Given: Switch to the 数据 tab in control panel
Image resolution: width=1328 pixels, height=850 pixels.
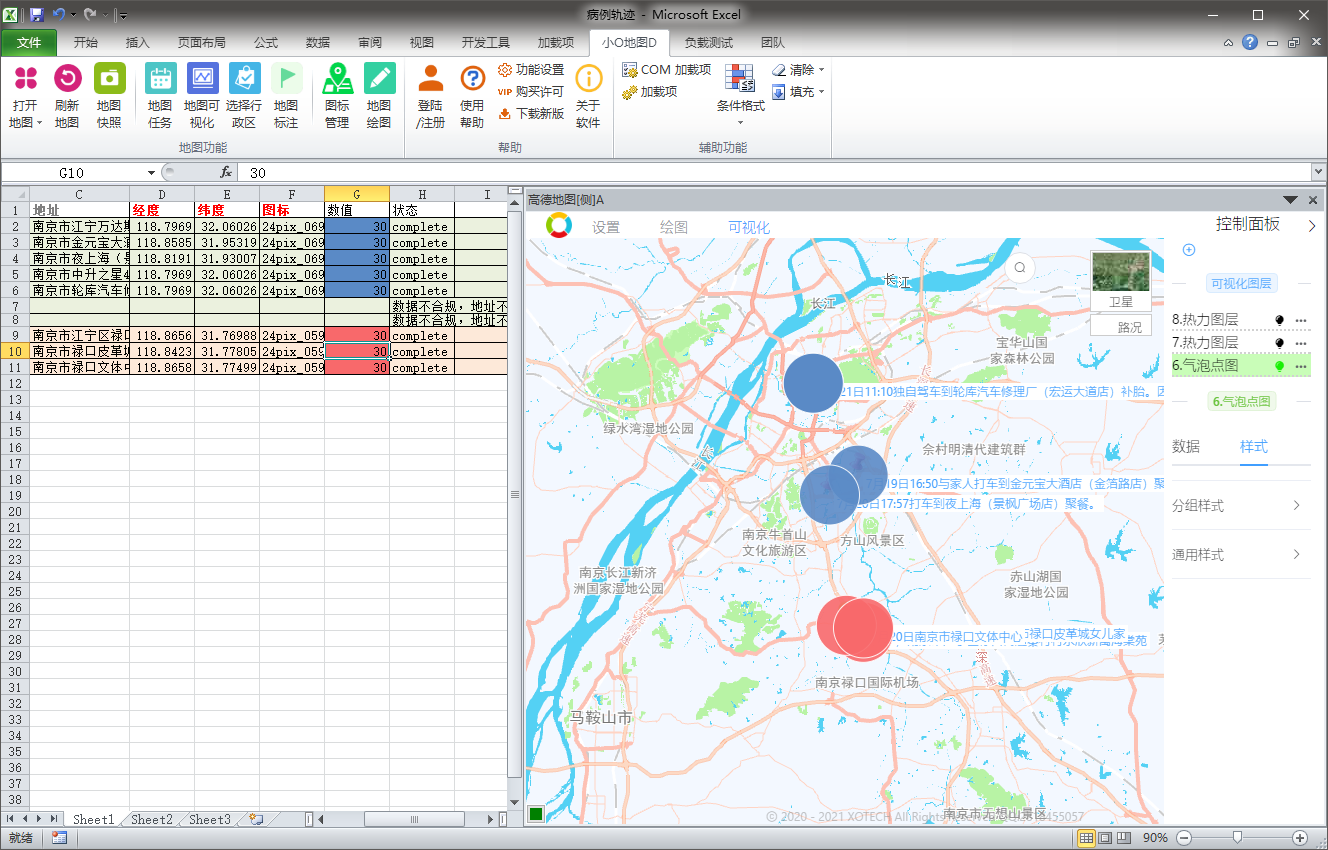Looking at the screenshot, I should point(1186,447).
